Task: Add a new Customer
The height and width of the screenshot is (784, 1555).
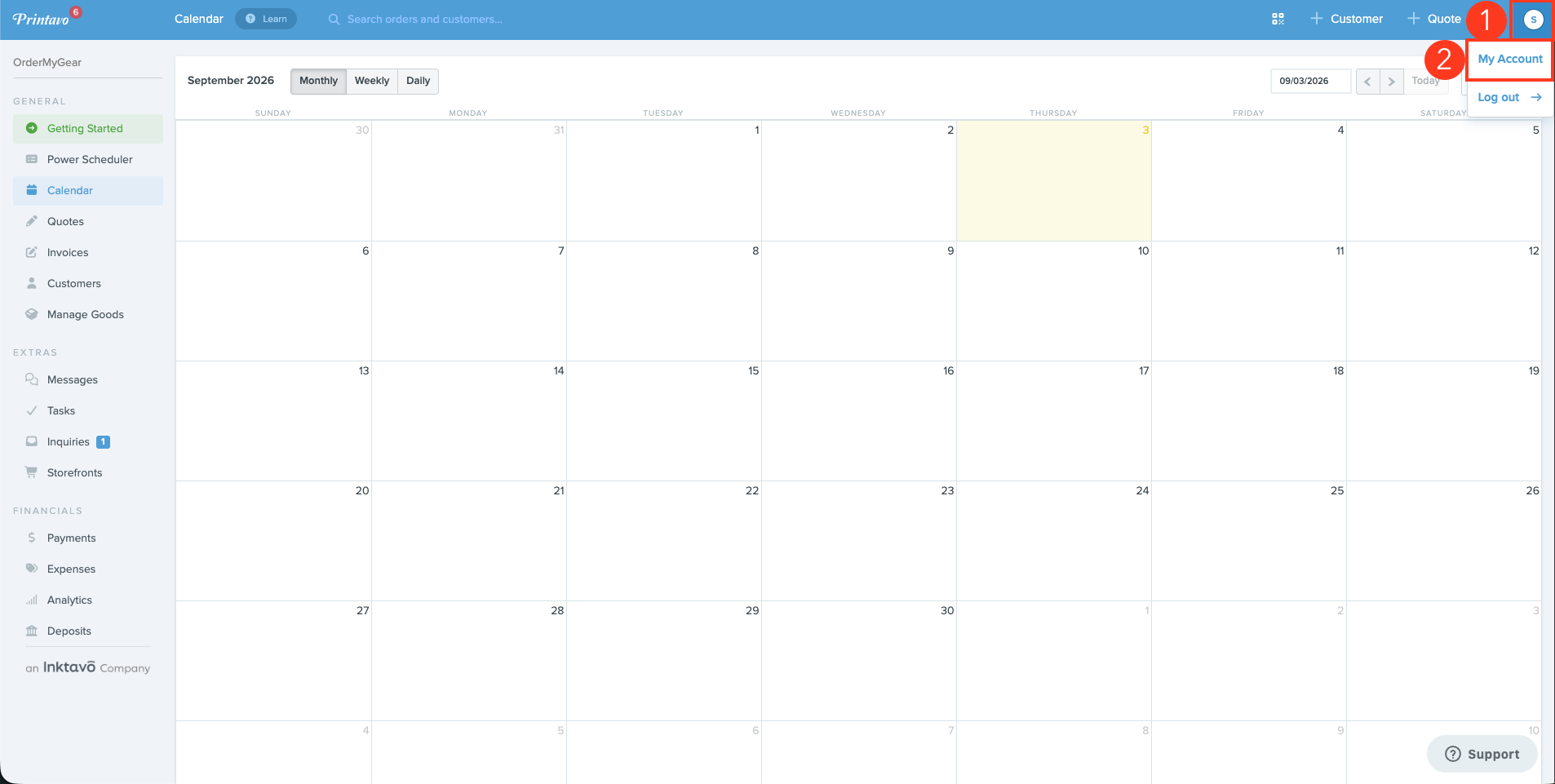Action: point(1346,19)
